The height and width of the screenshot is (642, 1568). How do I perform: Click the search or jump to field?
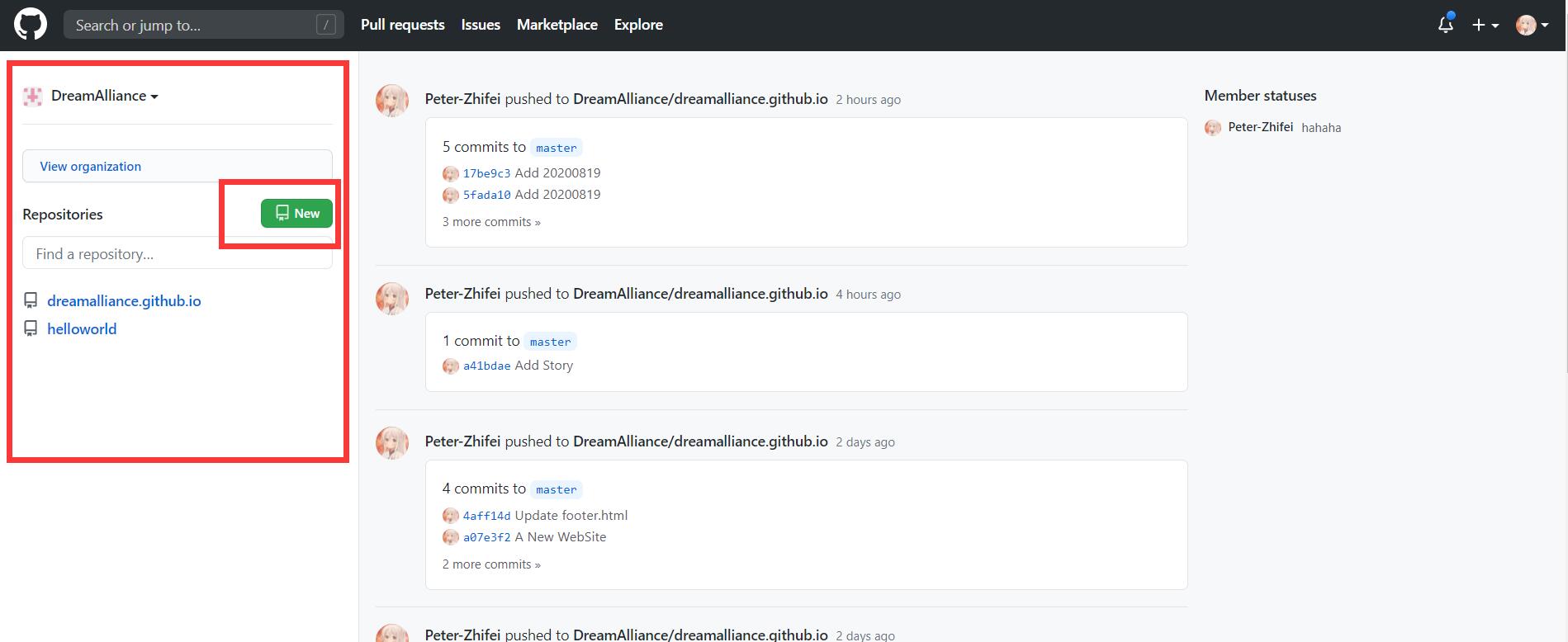click(203, 25)
